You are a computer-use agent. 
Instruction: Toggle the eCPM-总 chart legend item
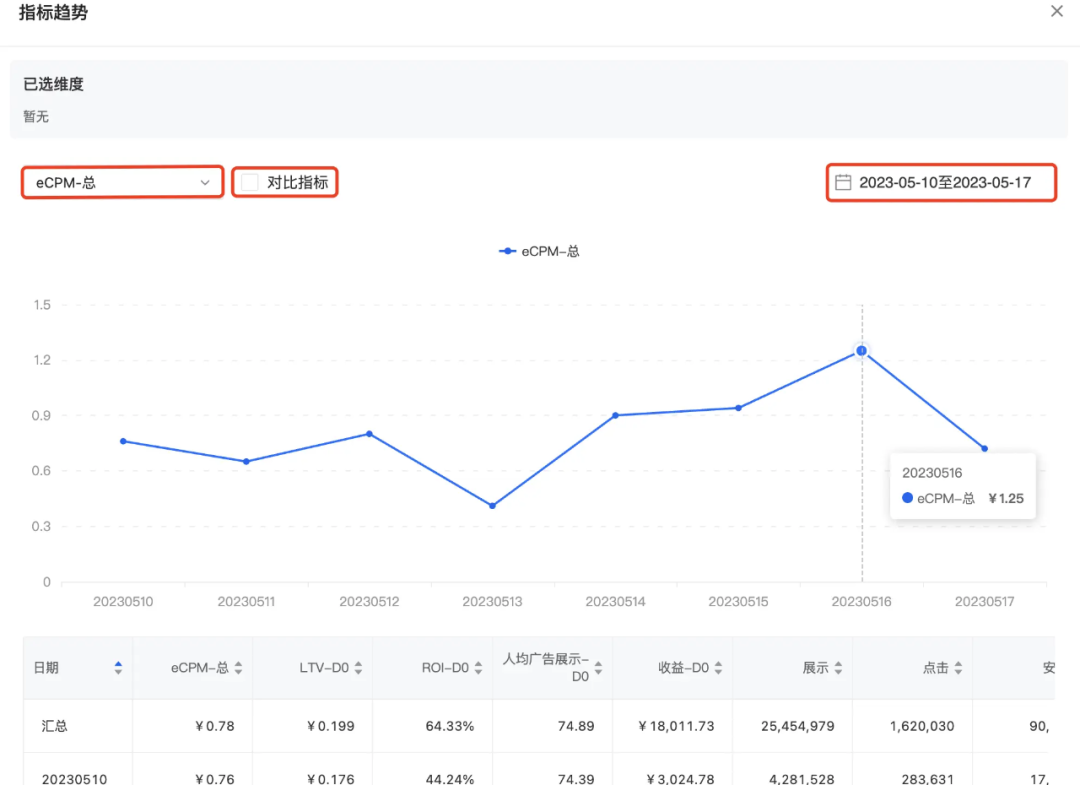pos(539,251)
